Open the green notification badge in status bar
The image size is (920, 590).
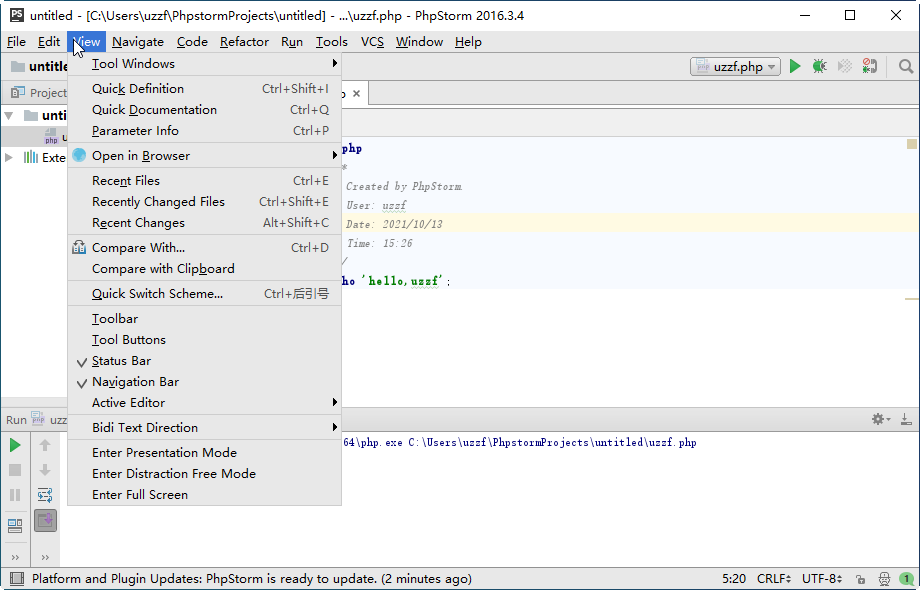[x=907, y=579]
